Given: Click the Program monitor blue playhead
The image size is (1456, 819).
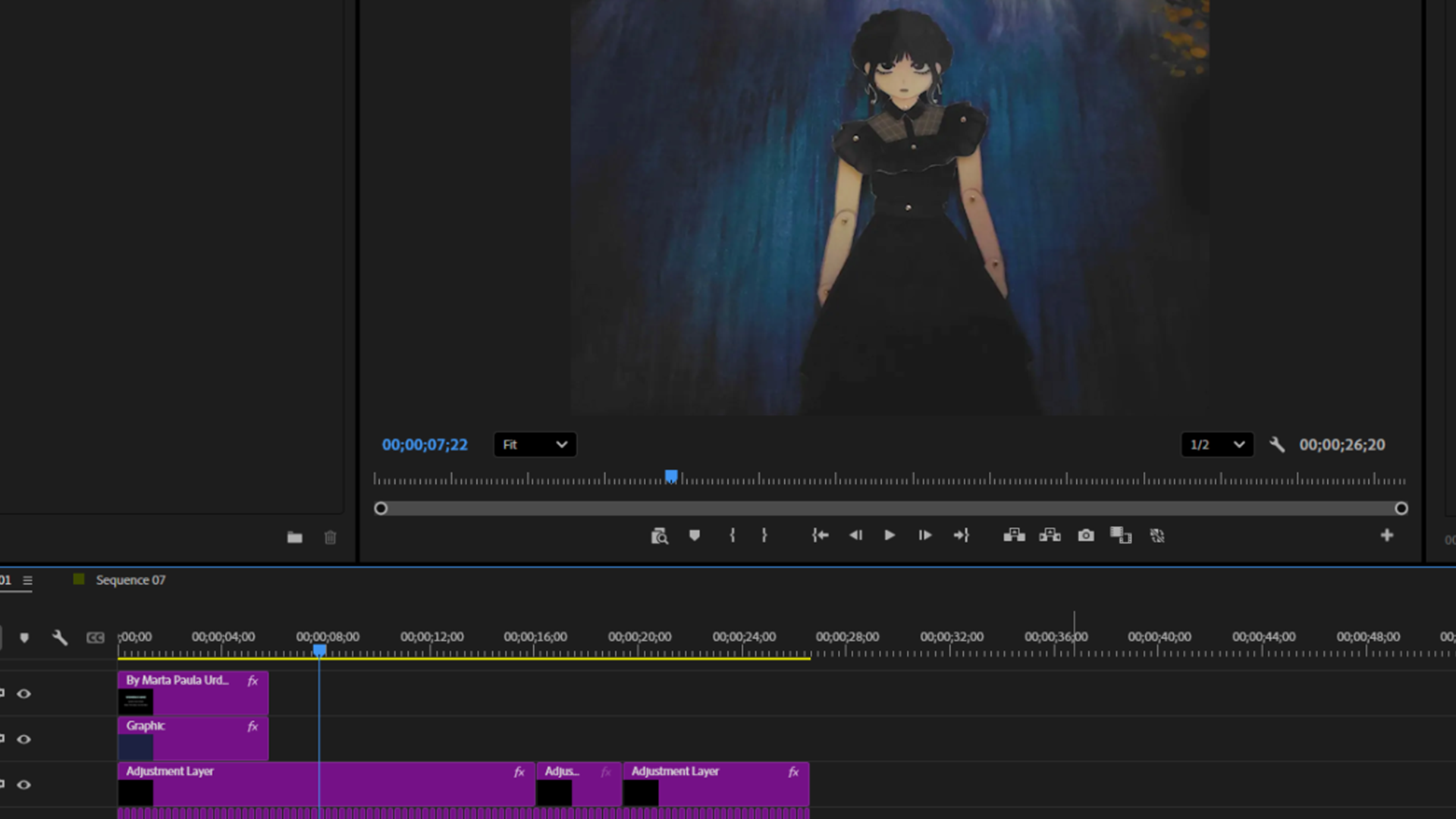Looking at the screenshot, I should 671,476.
